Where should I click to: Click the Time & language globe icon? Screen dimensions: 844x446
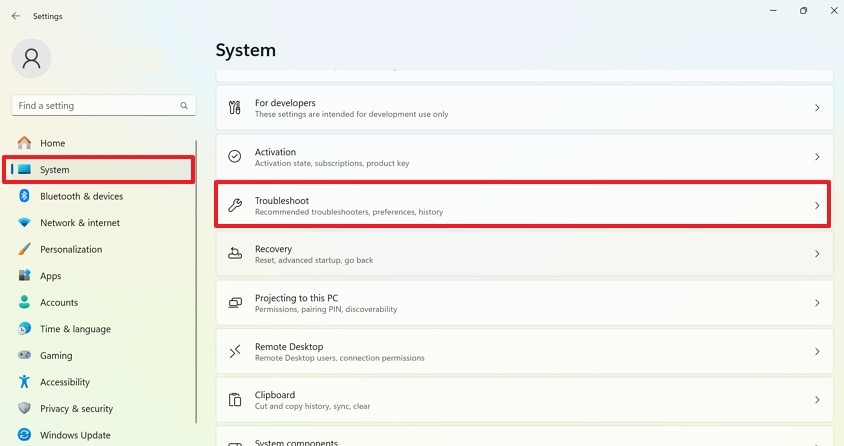[24, 329]
